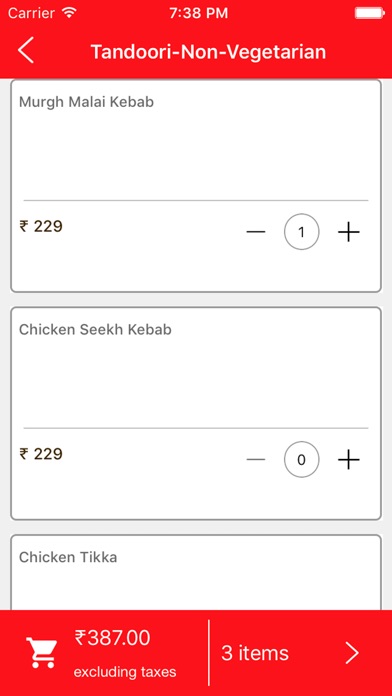
Task: Add one Chicken Seekh Kebab with plus
Action: [x=348, y=460]
